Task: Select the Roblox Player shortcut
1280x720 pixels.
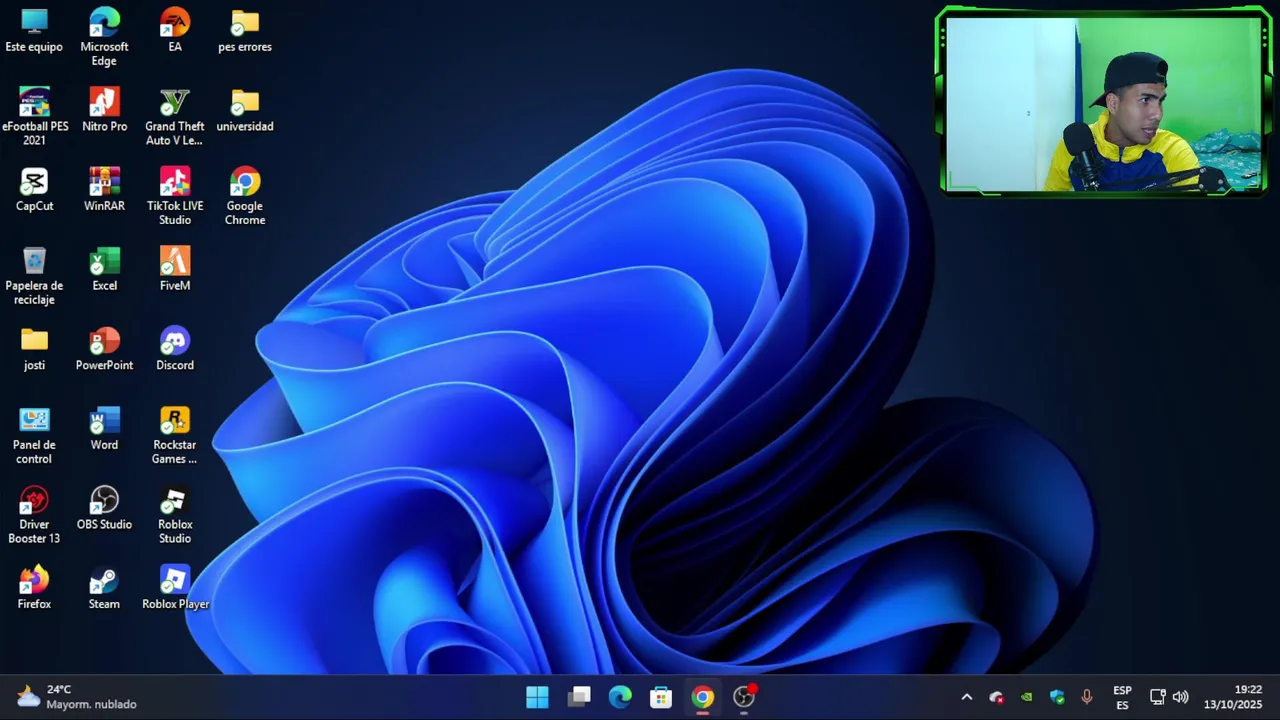Action: click(x=175, y=589)
